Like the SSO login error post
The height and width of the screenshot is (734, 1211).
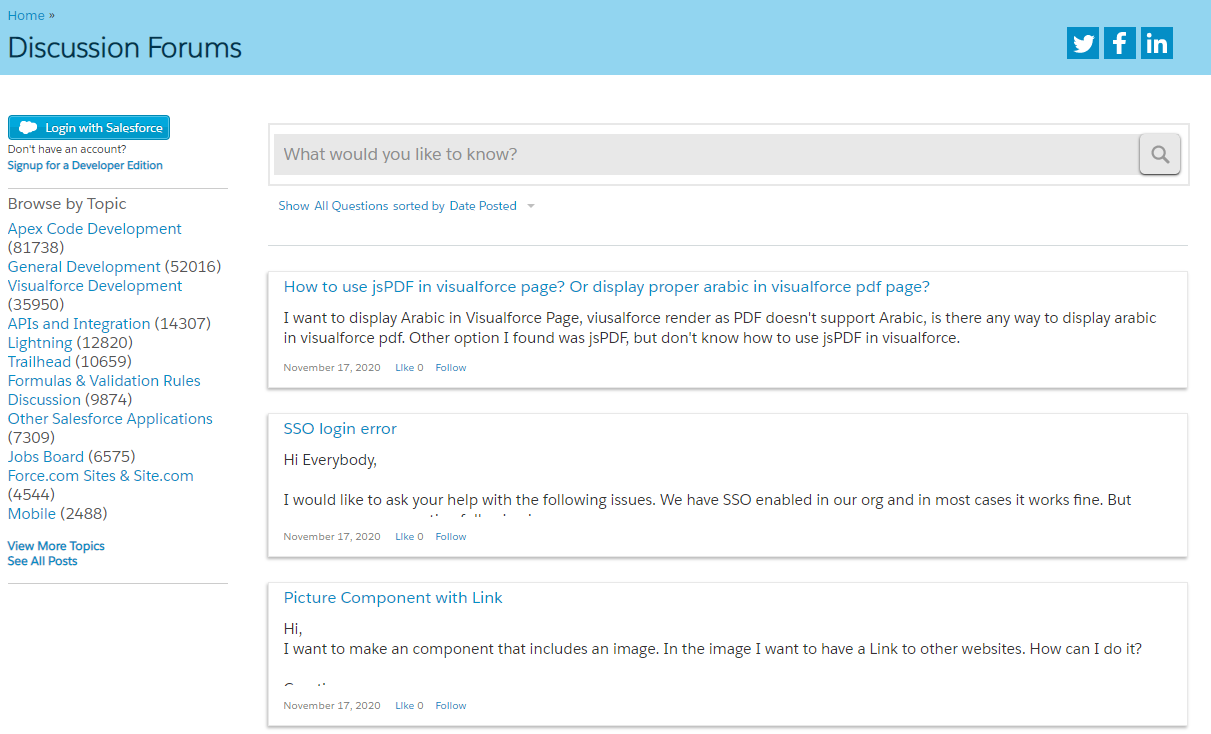[409, 537]
